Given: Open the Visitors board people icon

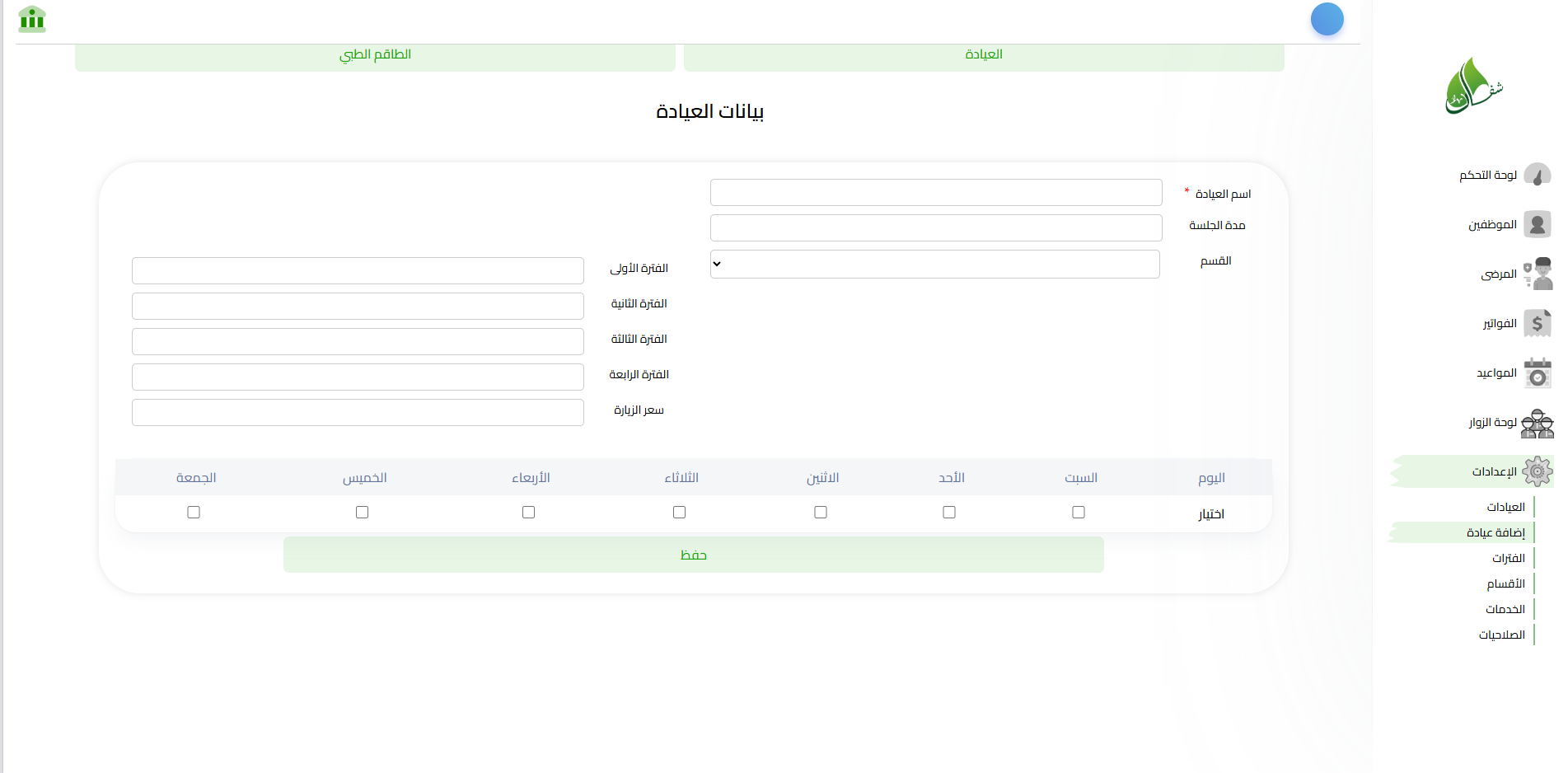Looking at the screenshot, I should (1537, 423).
